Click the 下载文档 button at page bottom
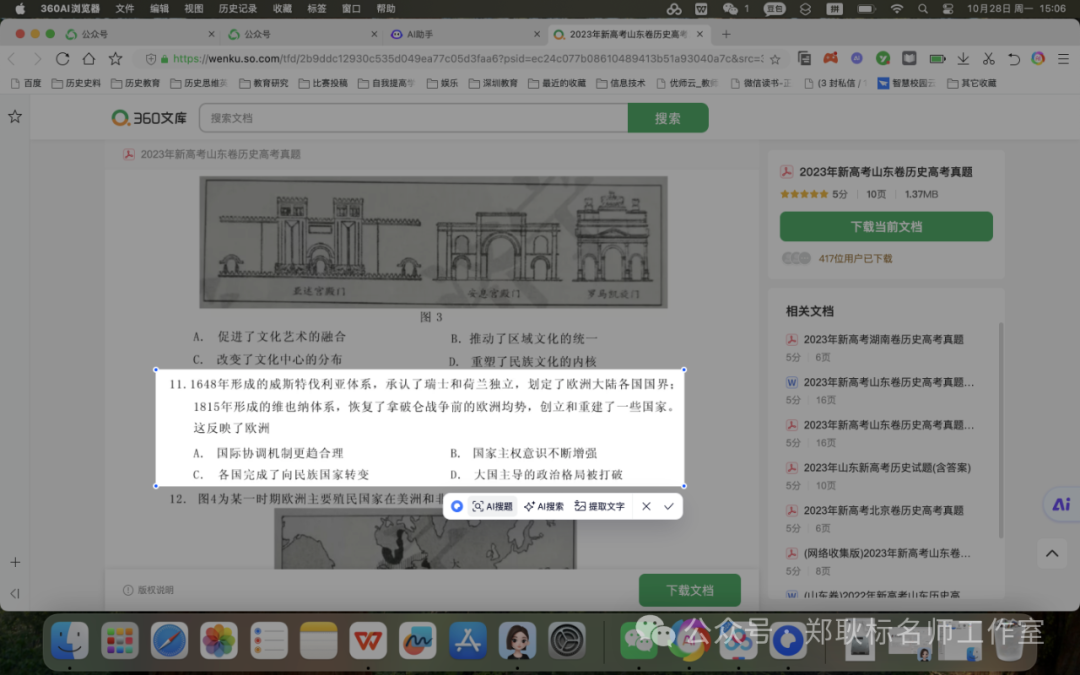Viewport: 1080px width, 675px height. [x=689, y=590]
